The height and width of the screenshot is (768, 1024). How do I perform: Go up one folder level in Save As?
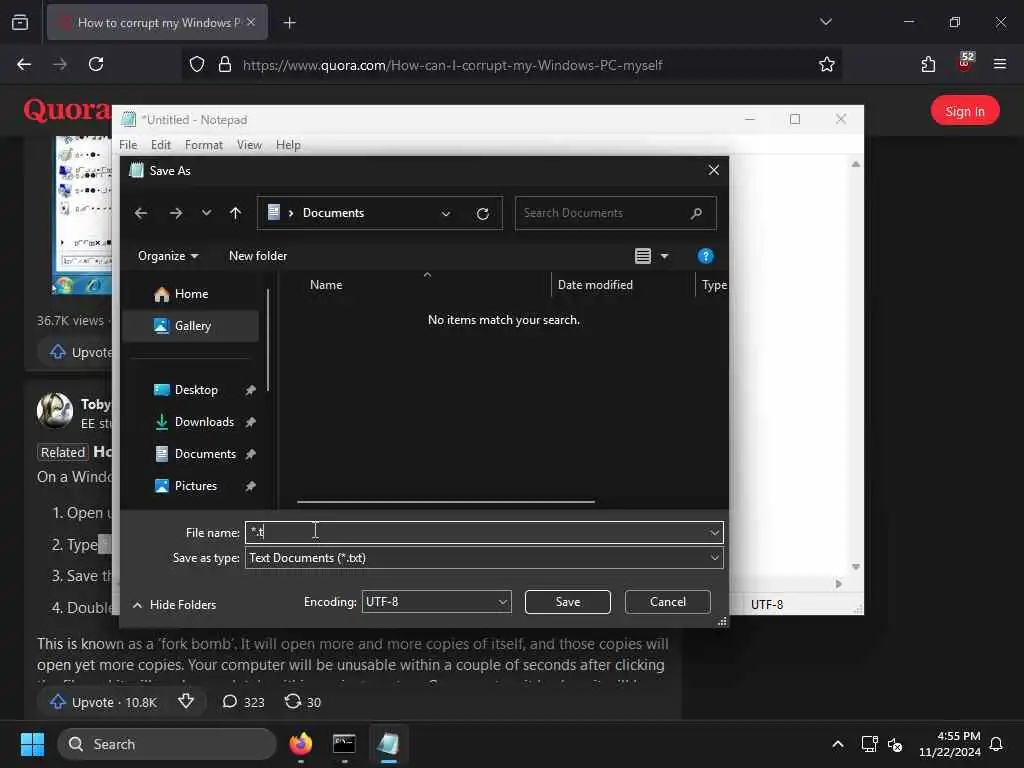[235, 213]
